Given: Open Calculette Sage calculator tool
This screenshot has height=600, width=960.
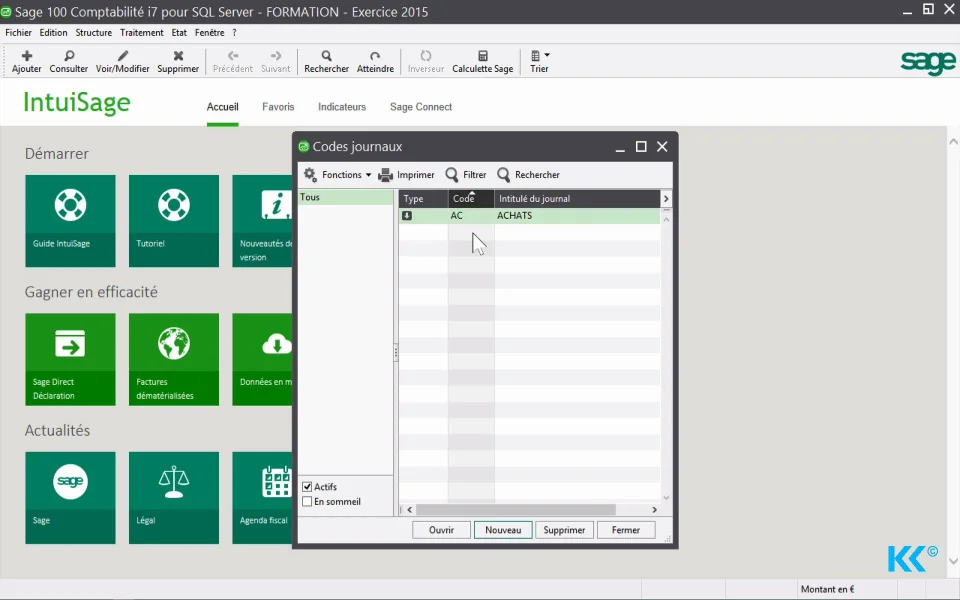Looking at the screenshot, I should tap(482, 61).
